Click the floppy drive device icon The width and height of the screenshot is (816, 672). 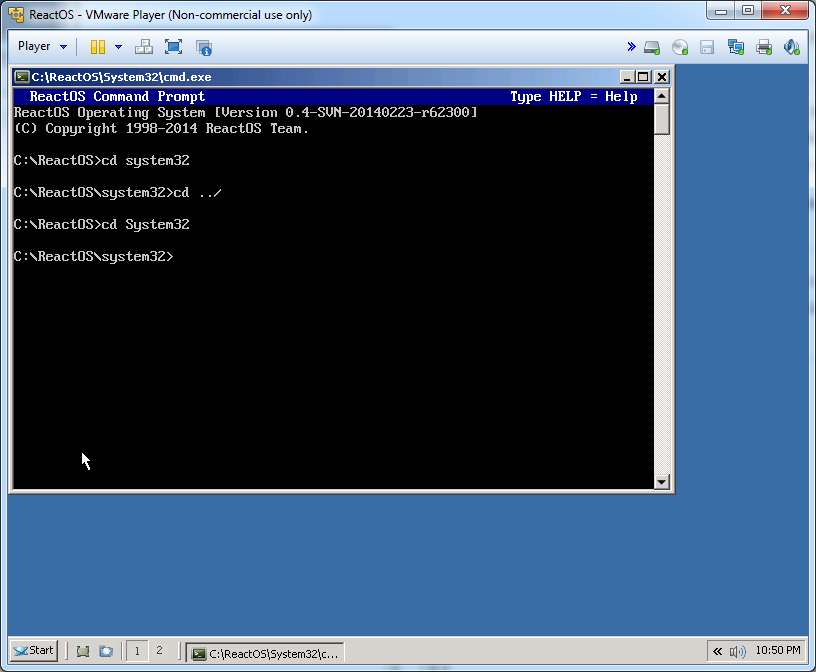click(707, 47)
